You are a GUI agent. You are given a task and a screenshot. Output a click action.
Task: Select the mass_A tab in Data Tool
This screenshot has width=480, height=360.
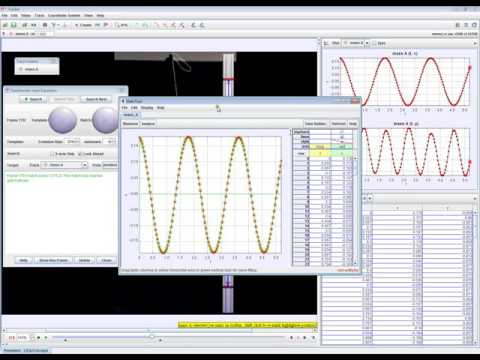[131, 115]
